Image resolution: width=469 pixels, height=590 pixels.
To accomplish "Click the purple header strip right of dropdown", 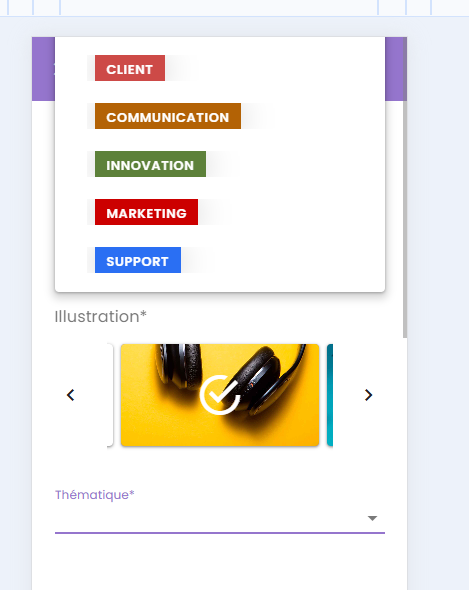I will (x=394, y=69).
